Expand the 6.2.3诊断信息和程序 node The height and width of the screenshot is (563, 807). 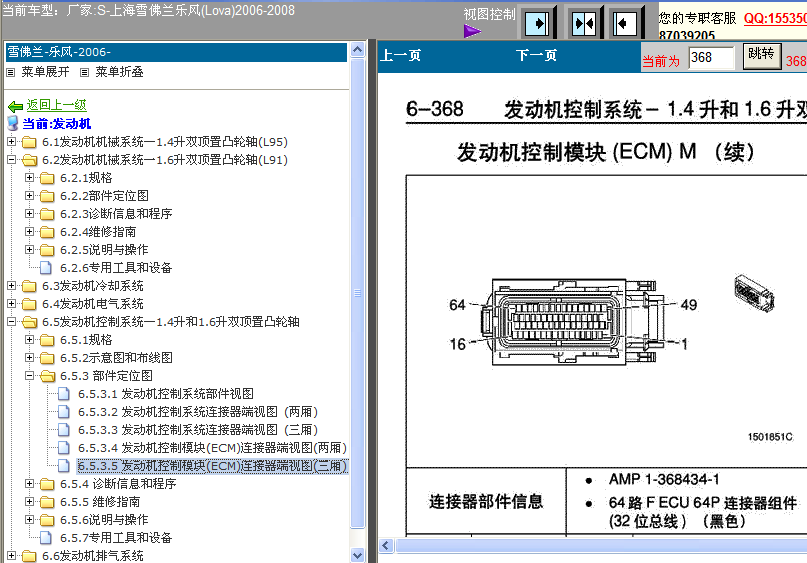click(x=29, y=214)
